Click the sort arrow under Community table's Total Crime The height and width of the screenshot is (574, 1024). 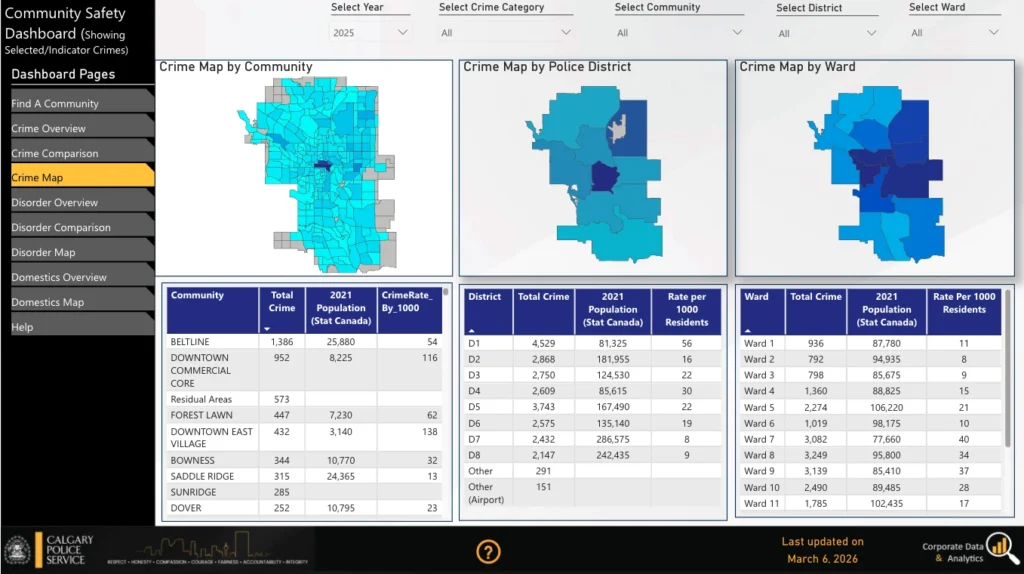(267, 328)
